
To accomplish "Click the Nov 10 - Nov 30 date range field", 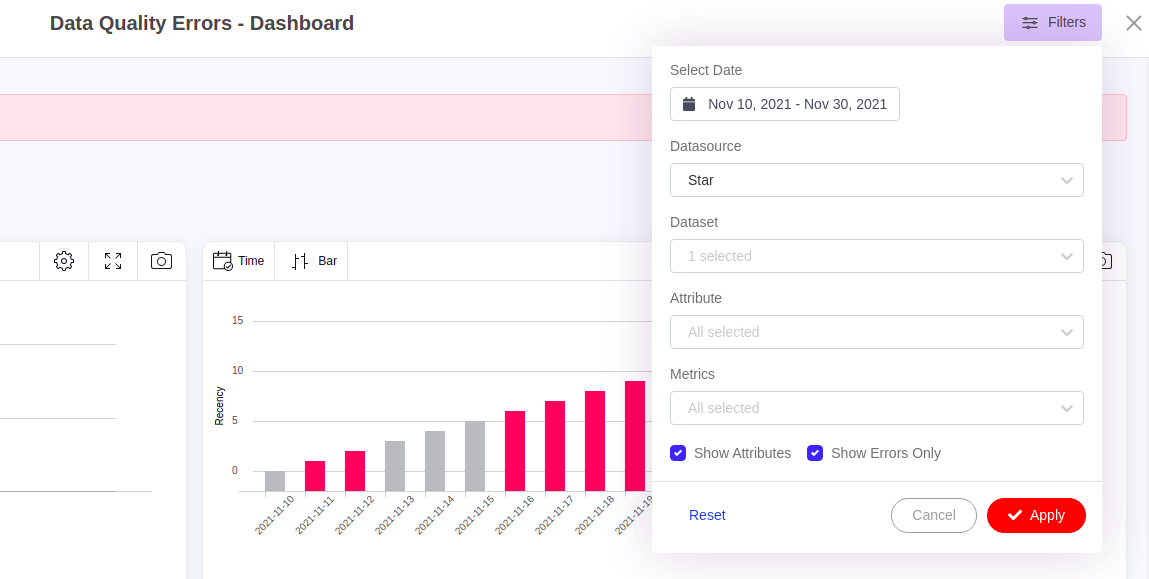I will [797, 104].
